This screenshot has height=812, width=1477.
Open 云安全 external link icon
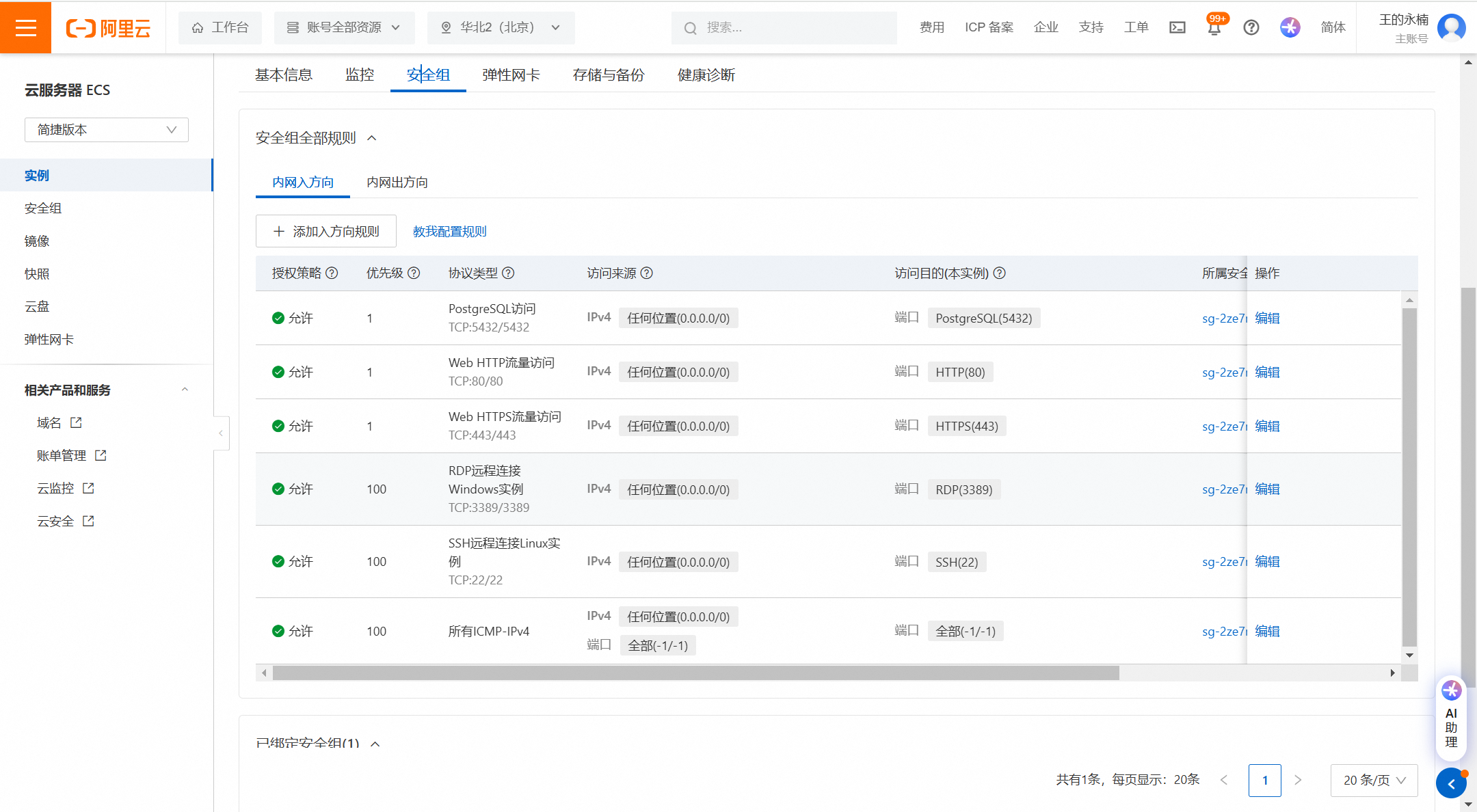tap(88, 521)
